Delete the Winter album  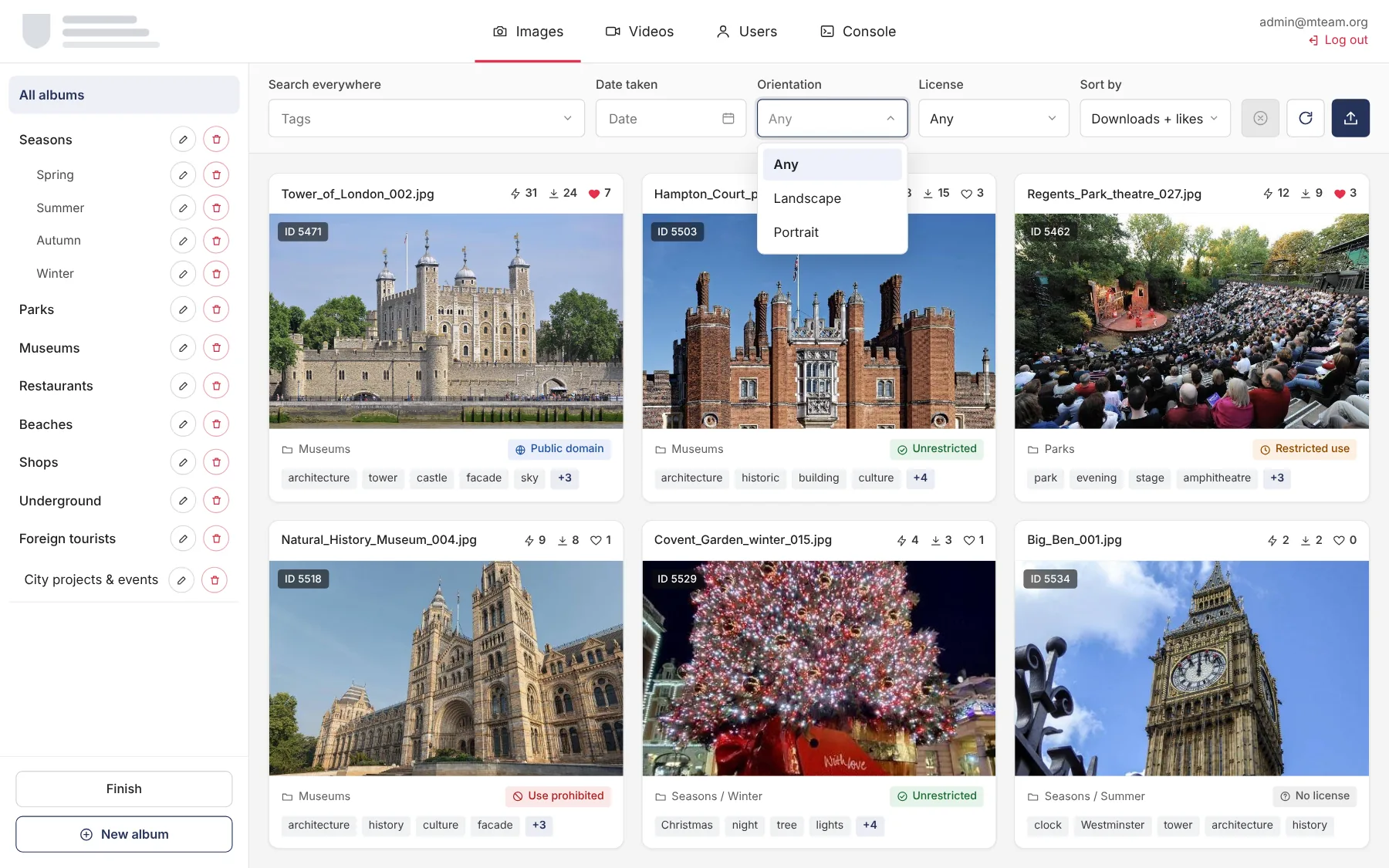[x=216, y=274]
